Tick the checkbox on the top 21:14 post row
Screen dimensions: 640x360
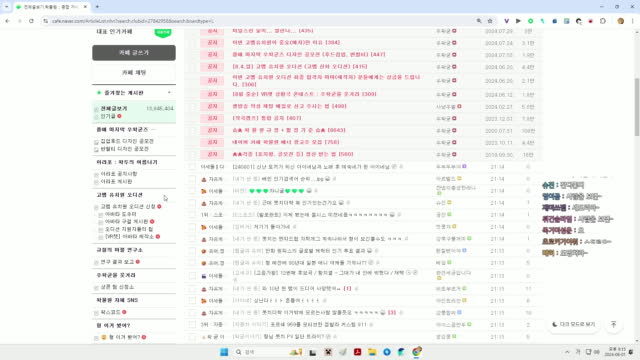tap(192, 167)
